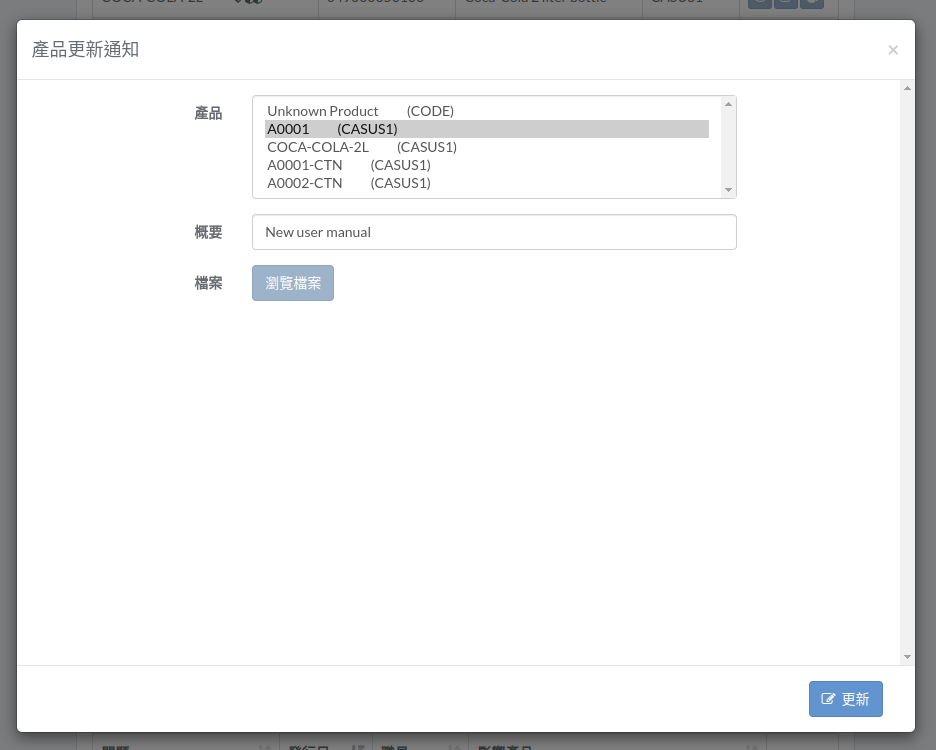Click the dialog body scrollbar down arrow
The height and width of the screenshot is (750, 936).
[x=907, y=657]
